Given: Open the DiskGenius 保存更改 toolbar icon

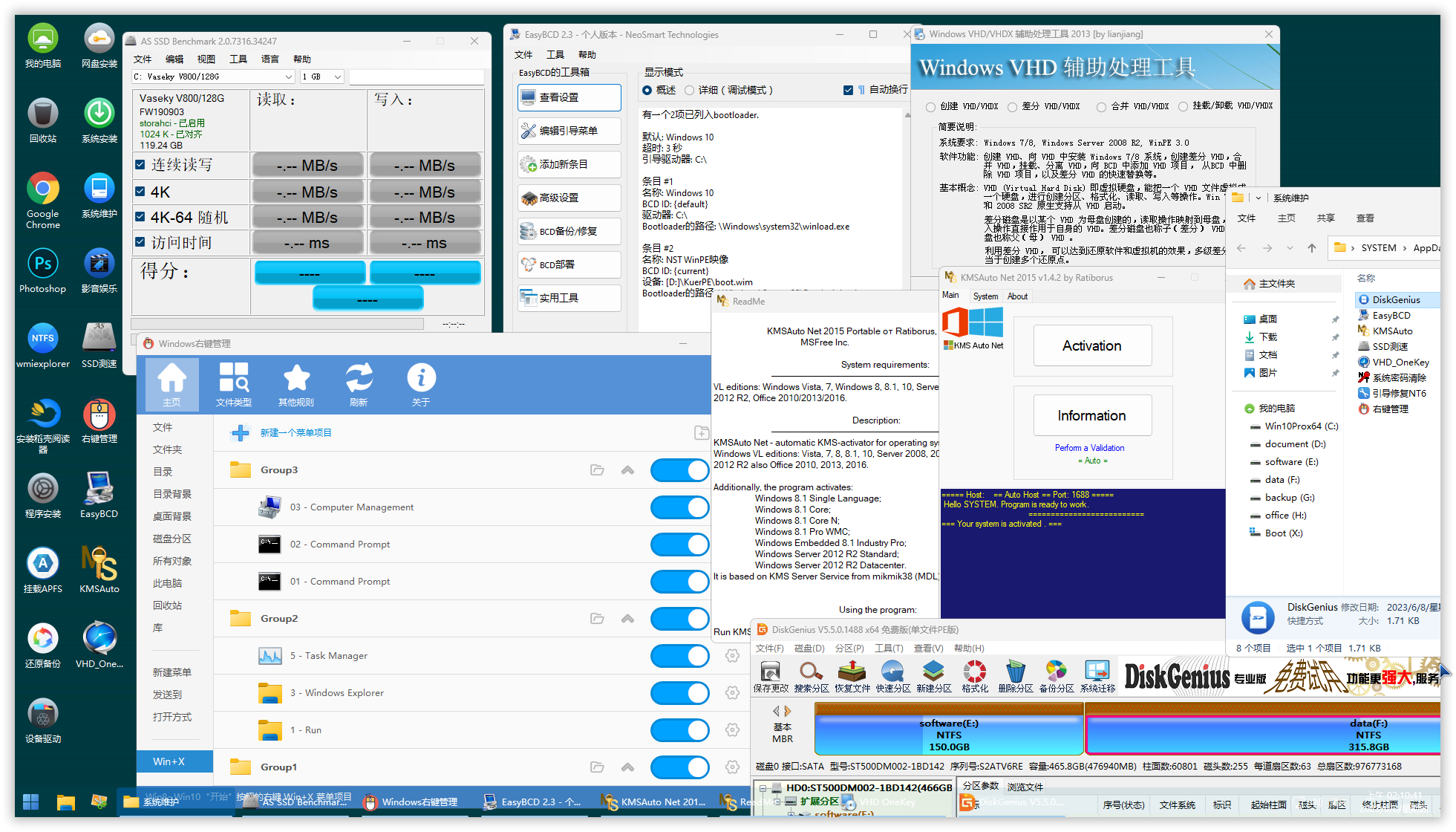Looking at the screenshot, I should pos(770,676).
